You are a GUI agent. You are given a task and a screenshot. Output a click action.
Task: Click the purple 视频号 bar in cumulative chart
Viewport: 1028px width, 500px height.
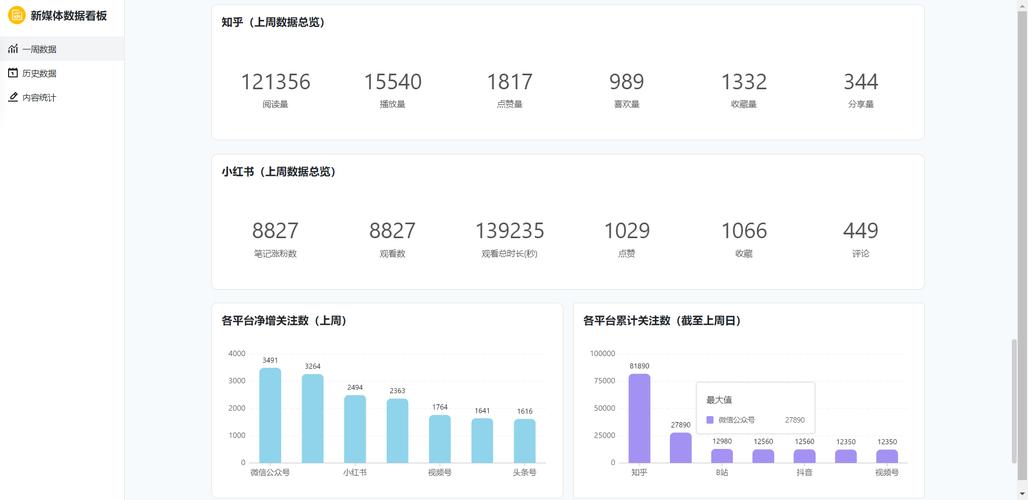887,456
